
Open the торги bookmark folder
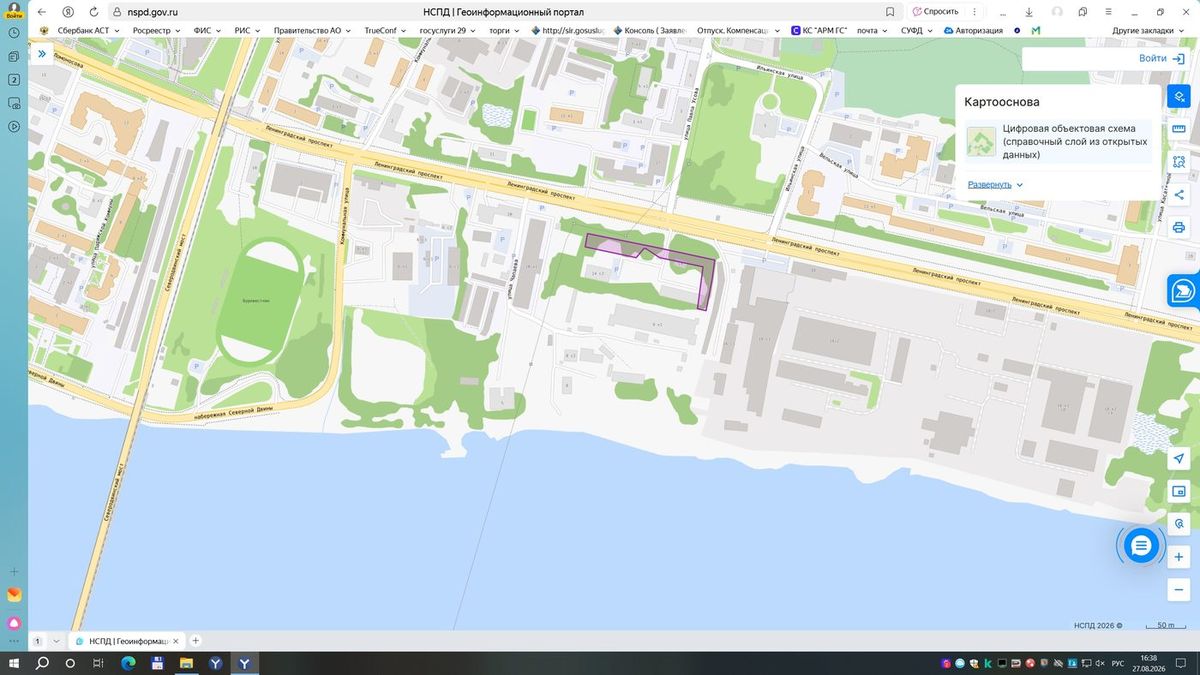(504, 30)
